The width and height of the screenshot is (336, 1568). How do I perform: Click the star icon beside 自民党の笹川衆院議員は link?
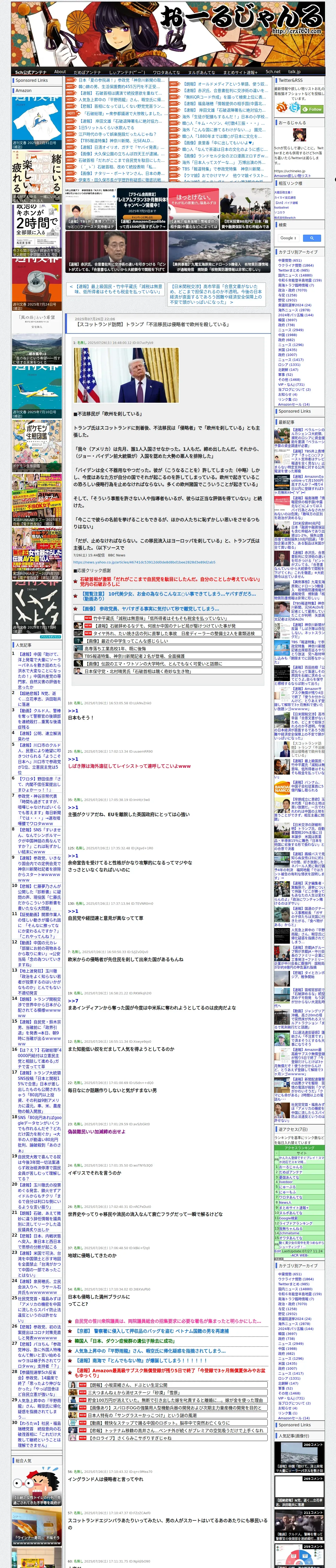click(70, 1322)
